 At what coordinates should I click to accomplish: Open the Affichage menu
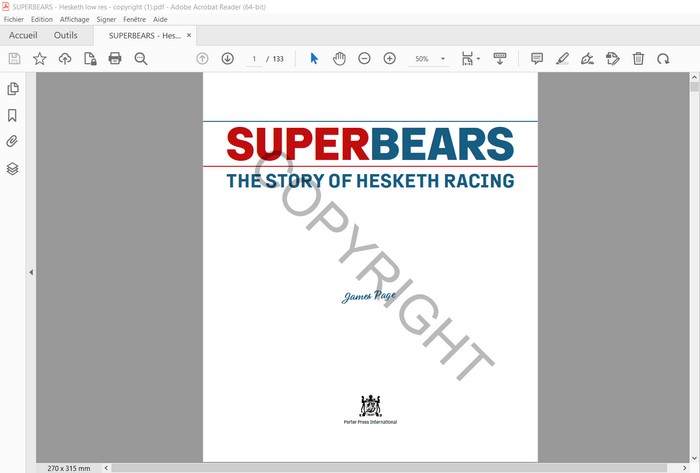click(x=75, y=20)
